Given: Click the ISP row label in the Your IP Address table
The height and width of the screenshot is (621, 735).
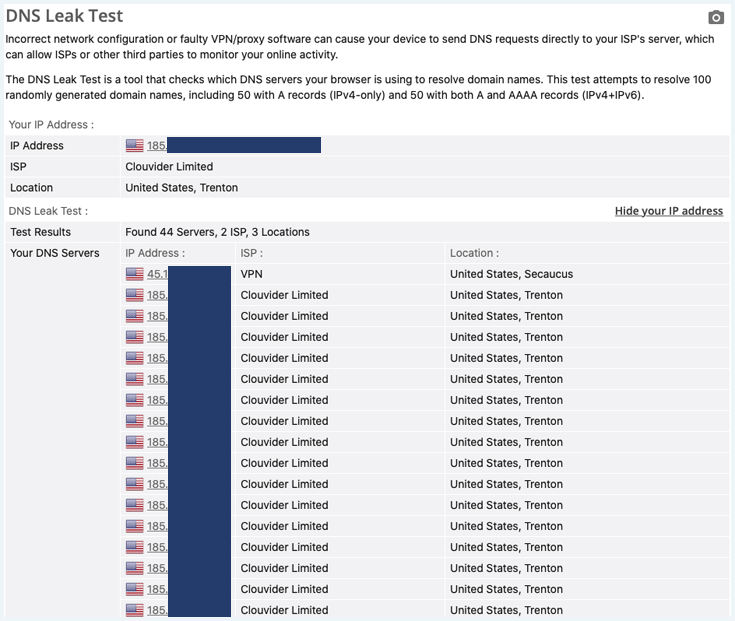Looking at the screenshot, I should tap(18, 166).
